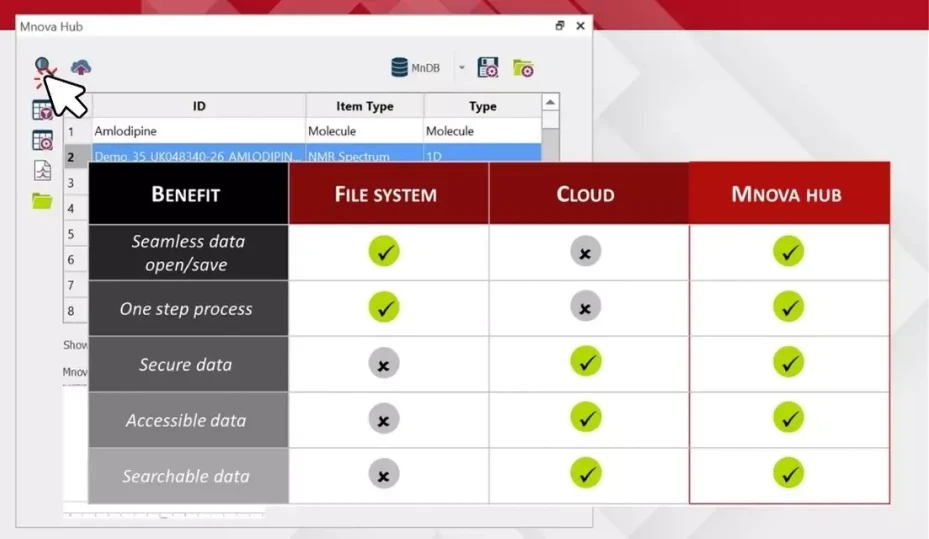Image resolution: width=929 pixels, height=539 pixels.
Task: Click the search magnifier icon in Mnova Hub
Action: (42, 64)
